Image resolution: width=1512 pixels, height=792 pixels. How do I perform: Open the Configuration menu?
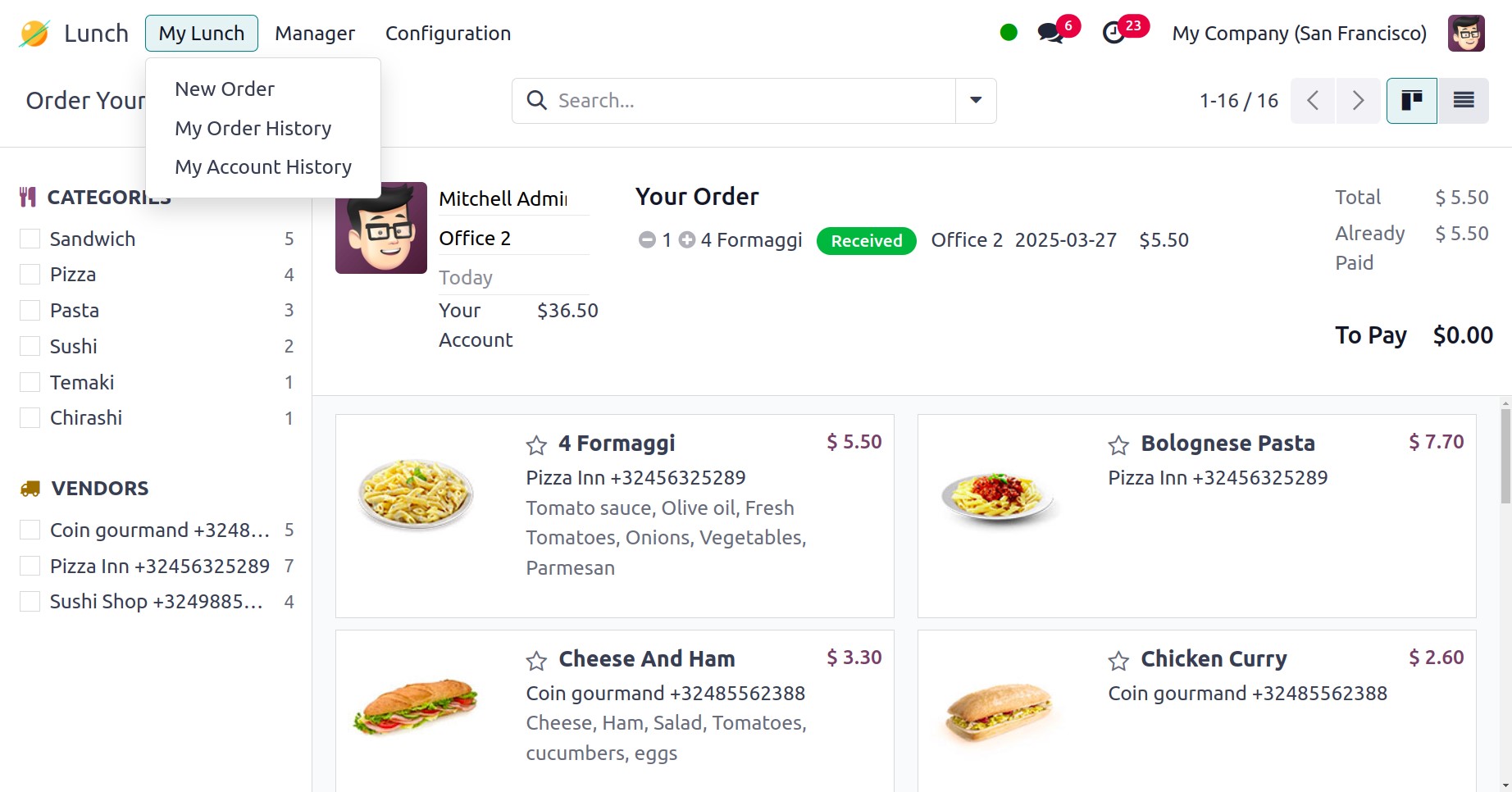(448, 34)
